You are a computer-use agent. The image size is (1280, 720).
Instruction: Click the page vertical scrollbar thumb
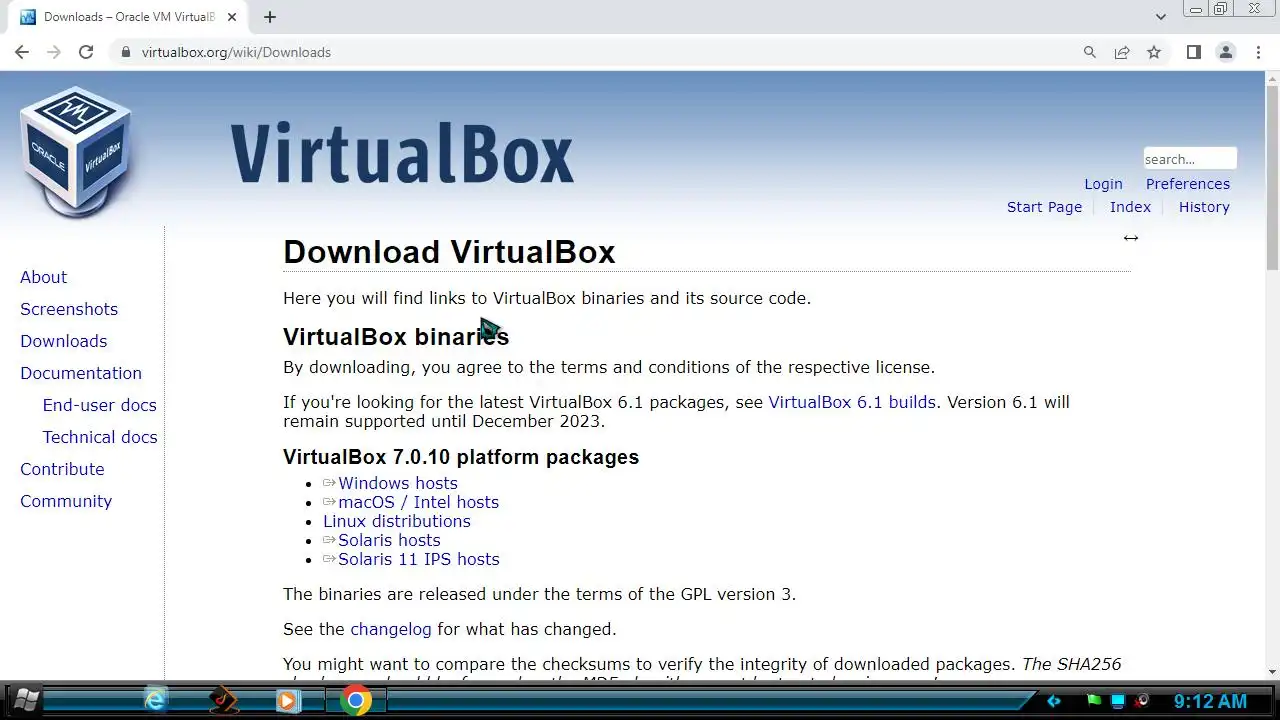1272,176
